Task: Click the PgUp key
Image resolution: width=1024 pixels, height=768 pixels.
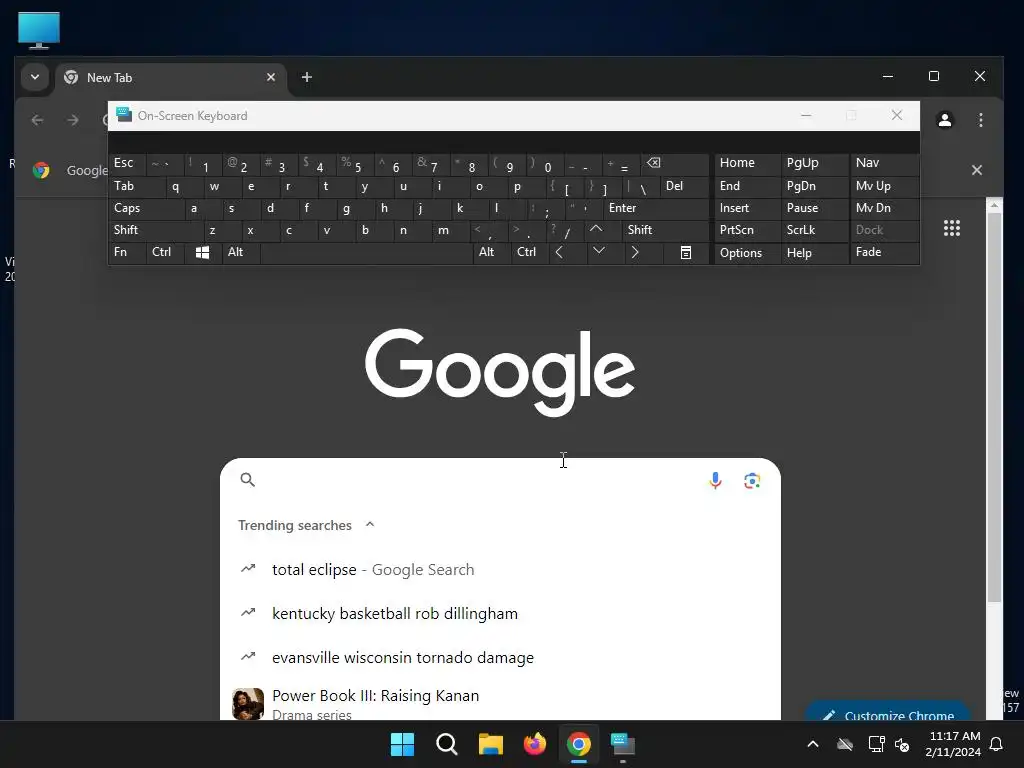Action: pos(815,163)
